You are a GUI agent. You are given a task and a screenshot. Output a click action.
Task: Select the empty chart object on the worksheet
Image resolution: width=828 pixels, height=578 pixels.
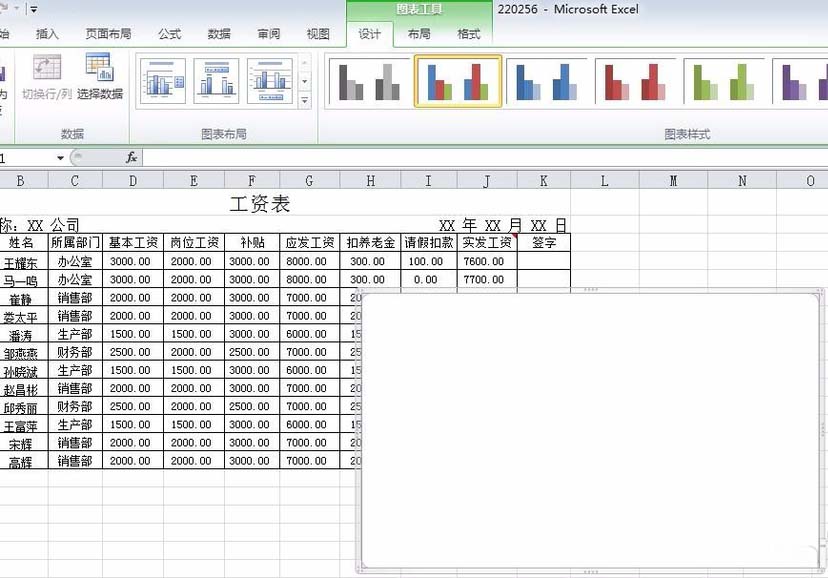click(x=590, y=430)
